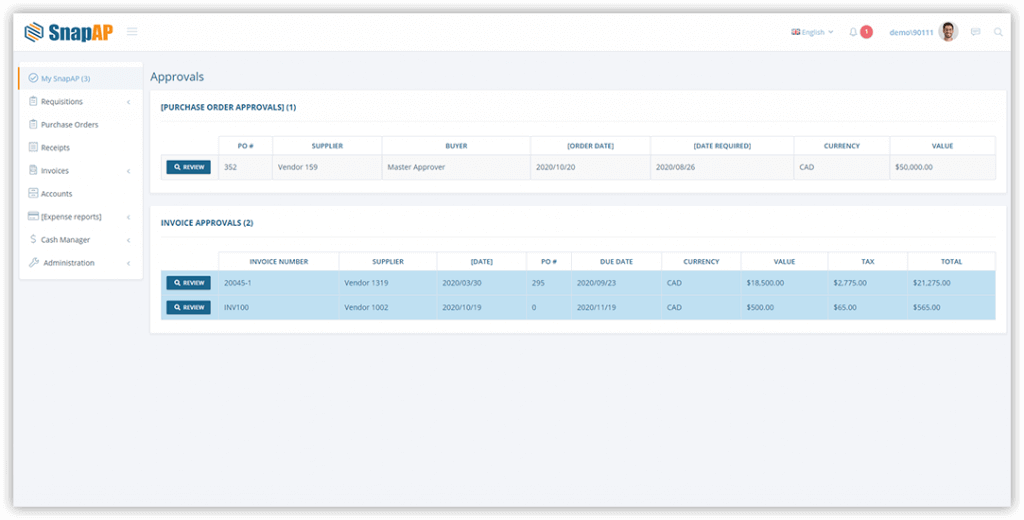
Task: Click the $2,775.00 tax cell
Action: [868, 283]
